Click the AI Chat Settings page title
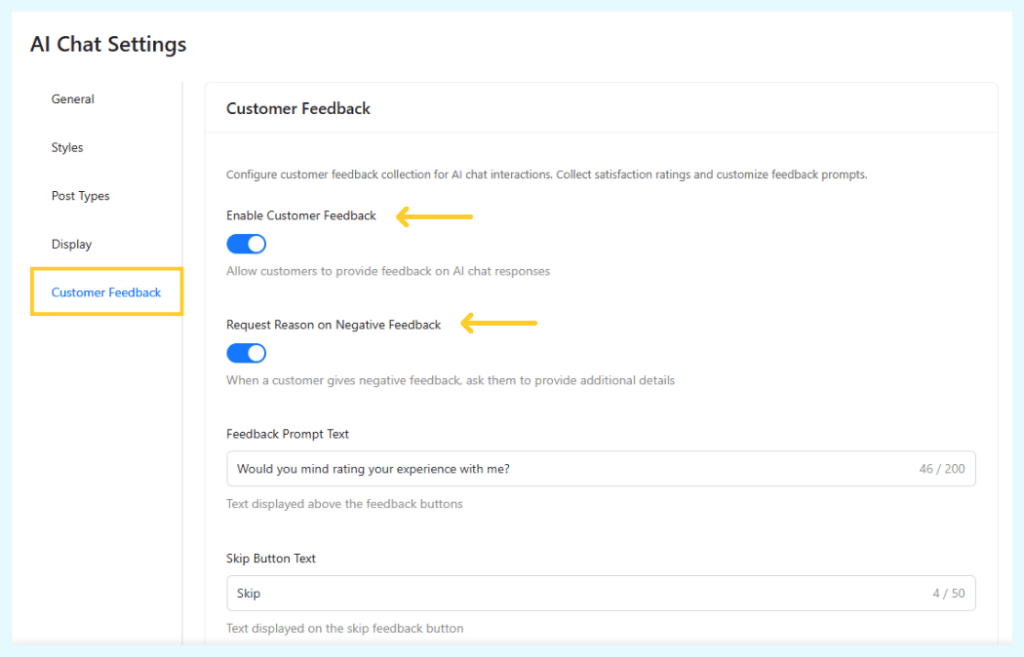Image resolution: width=1024 pixels, height=657 pixels. (x=107, y=44)
